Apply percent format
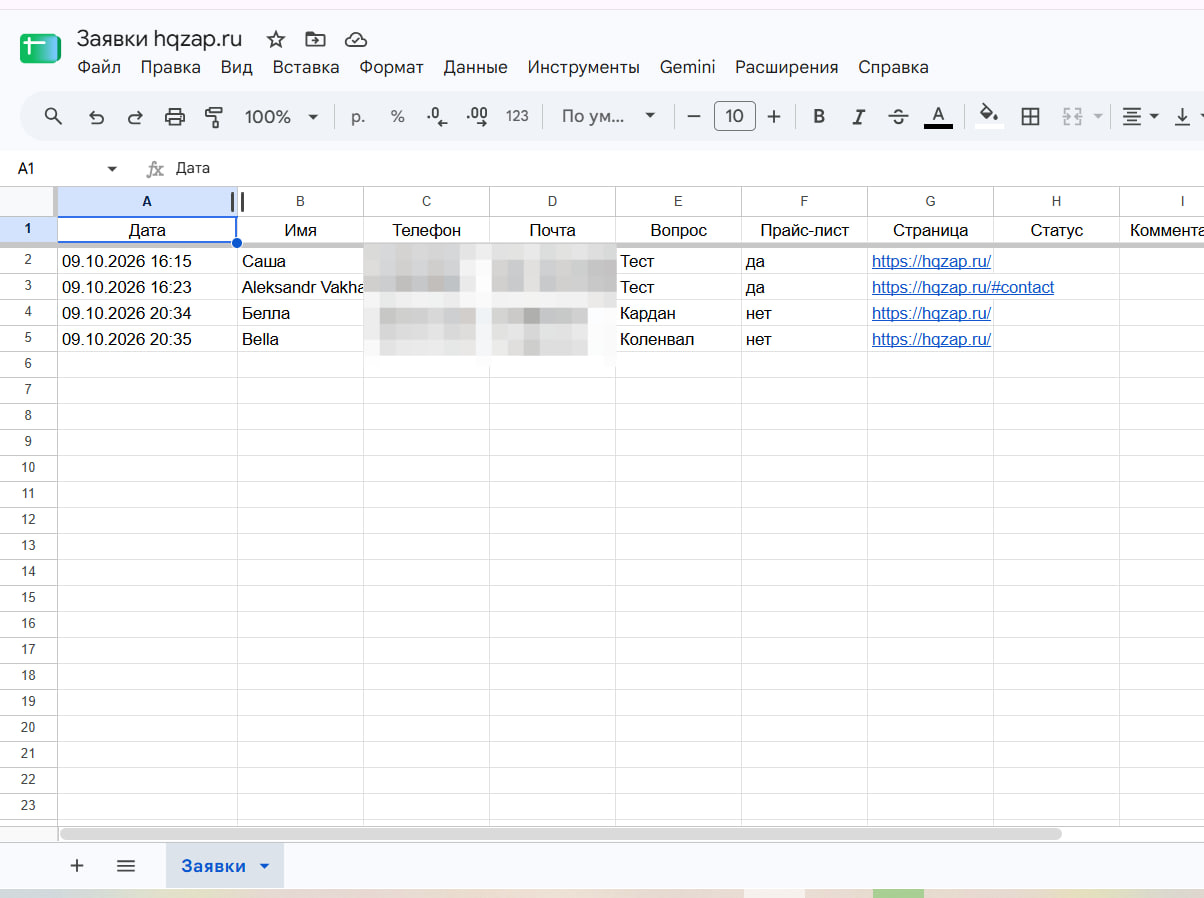 coord(397,117)
